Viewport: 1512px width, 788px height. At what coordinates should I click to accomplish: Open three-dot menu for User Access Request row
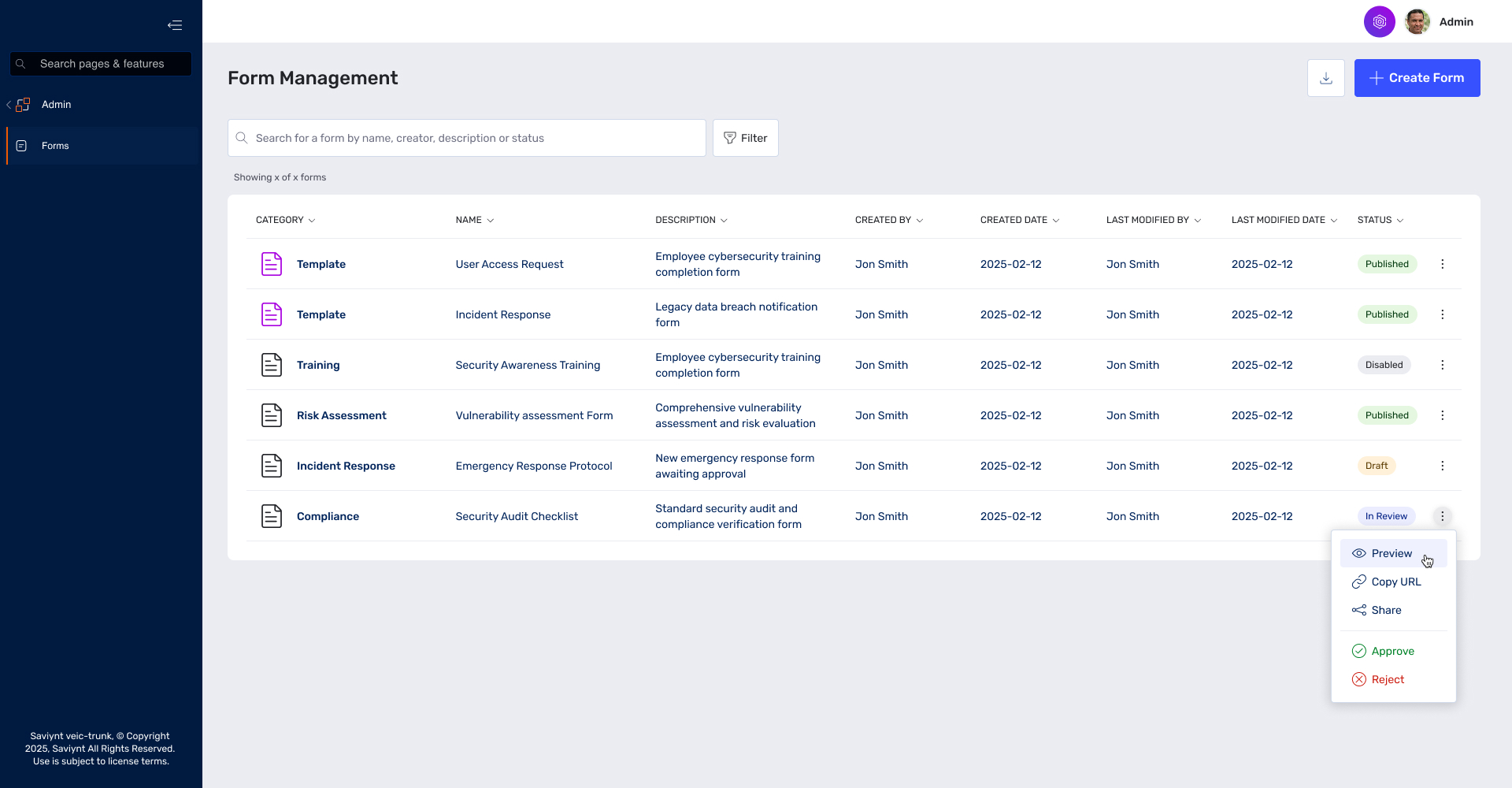[x=1442, y=264]
